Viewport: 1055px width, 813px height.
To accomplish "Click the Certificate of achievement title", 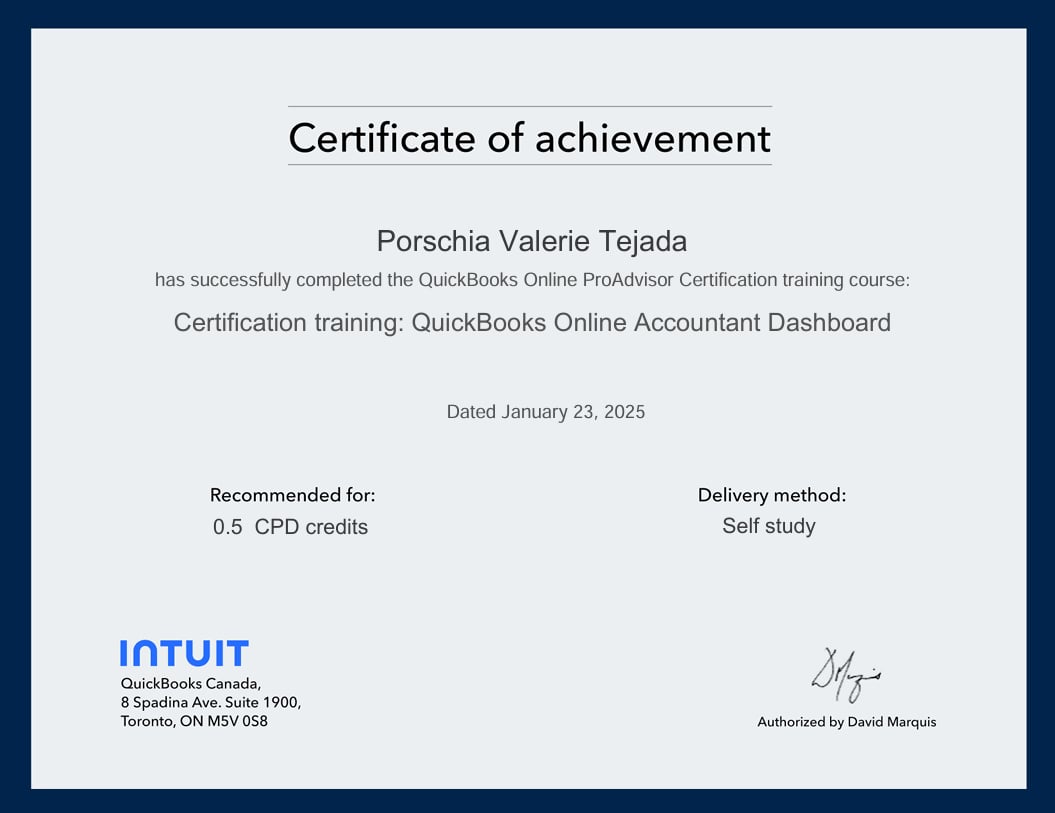I will pyautogui.click(x=529, y=138).
